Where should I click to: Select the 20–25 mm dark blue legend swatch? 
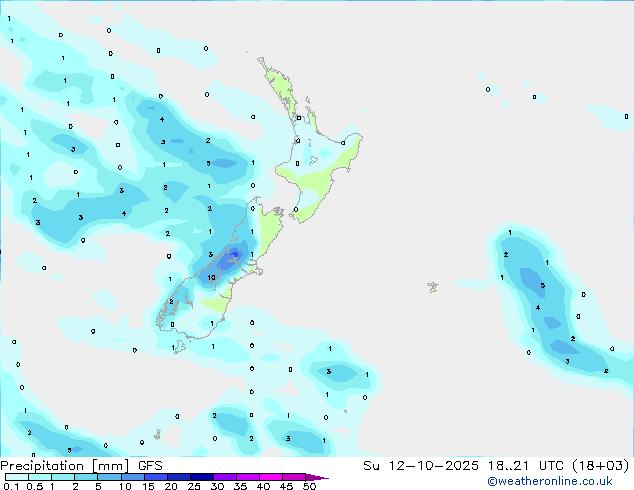(179, 477)
